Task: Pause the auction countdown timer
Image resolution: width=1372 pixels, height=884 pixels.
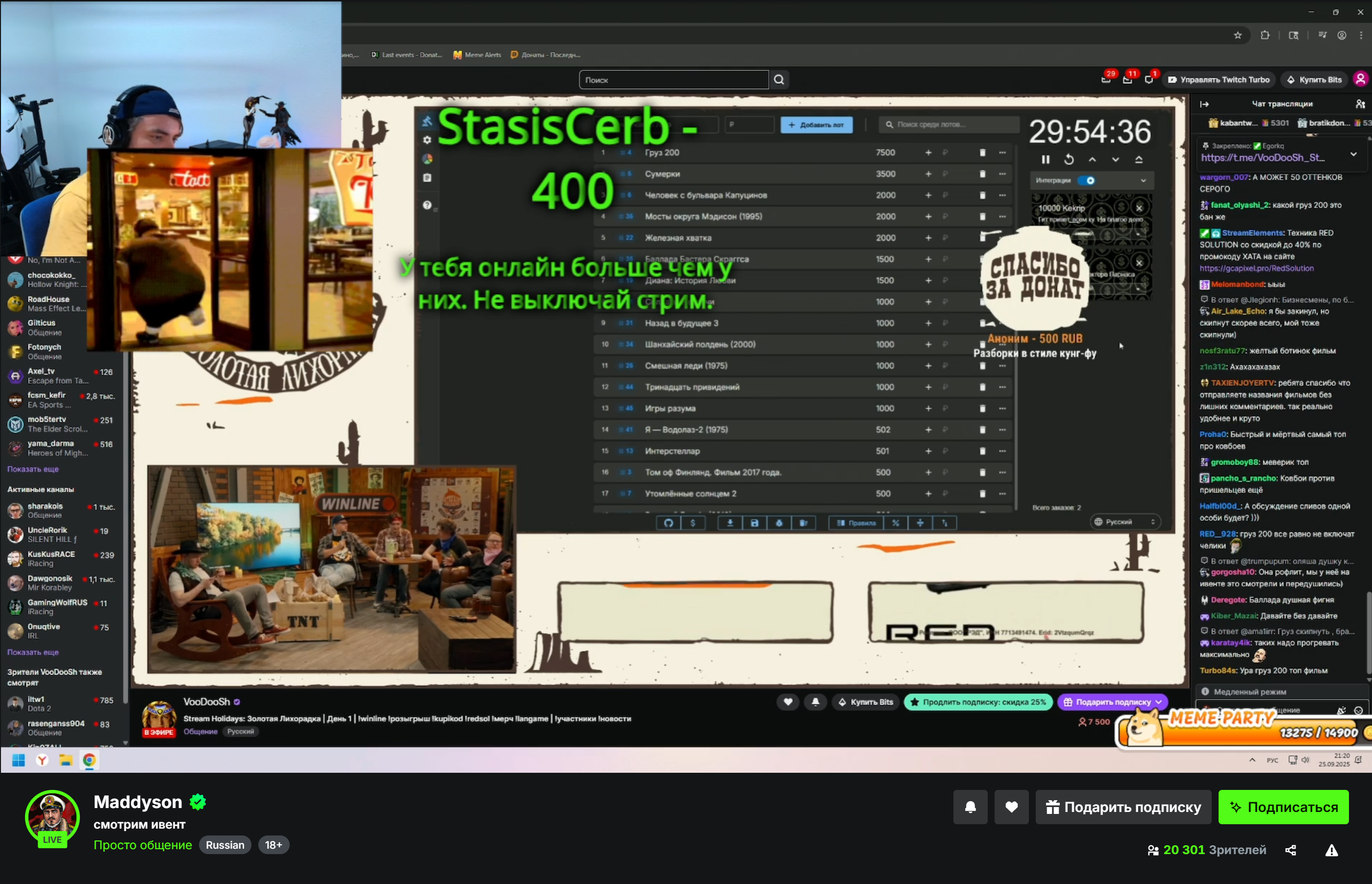Action: click(x=1046, y=160)
